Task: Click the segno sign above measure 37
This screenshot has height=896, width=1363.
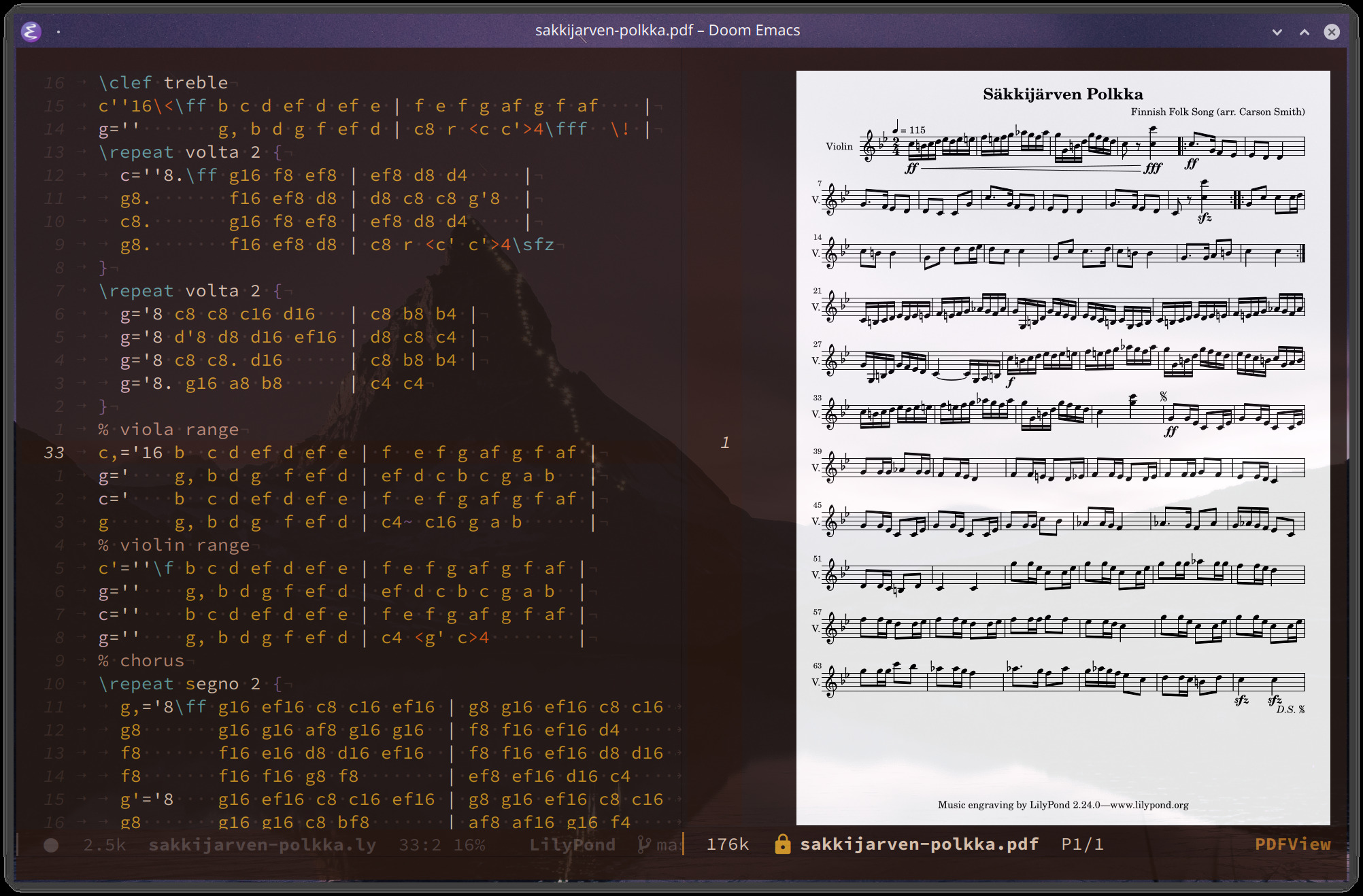Action: coord(1163,396)
